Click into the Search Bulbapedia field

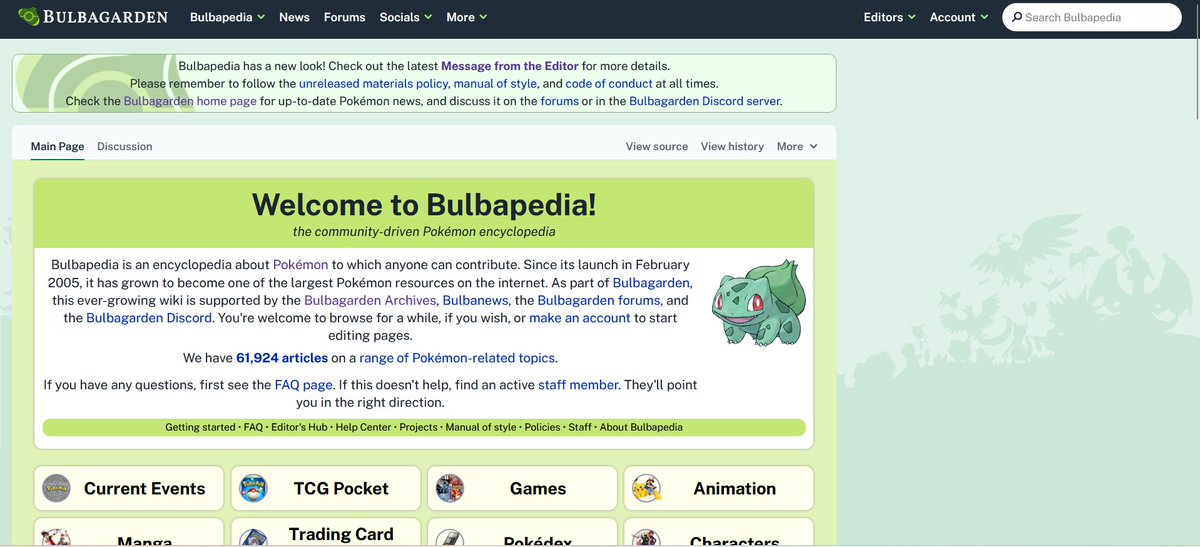pos(1092,17)
